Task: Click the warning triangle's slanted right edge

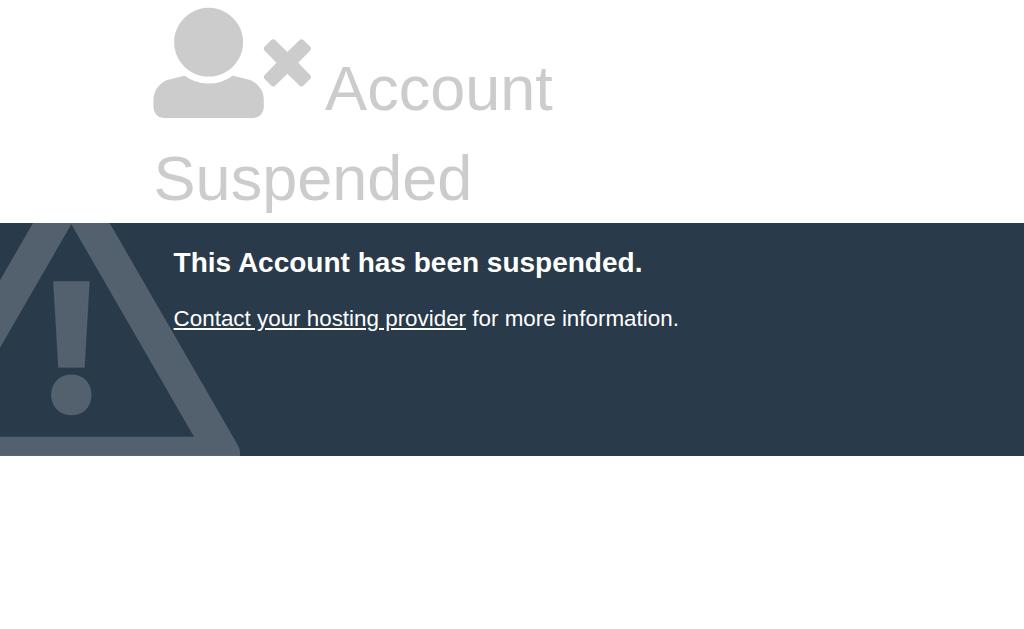Action: (x=165, y=340)
